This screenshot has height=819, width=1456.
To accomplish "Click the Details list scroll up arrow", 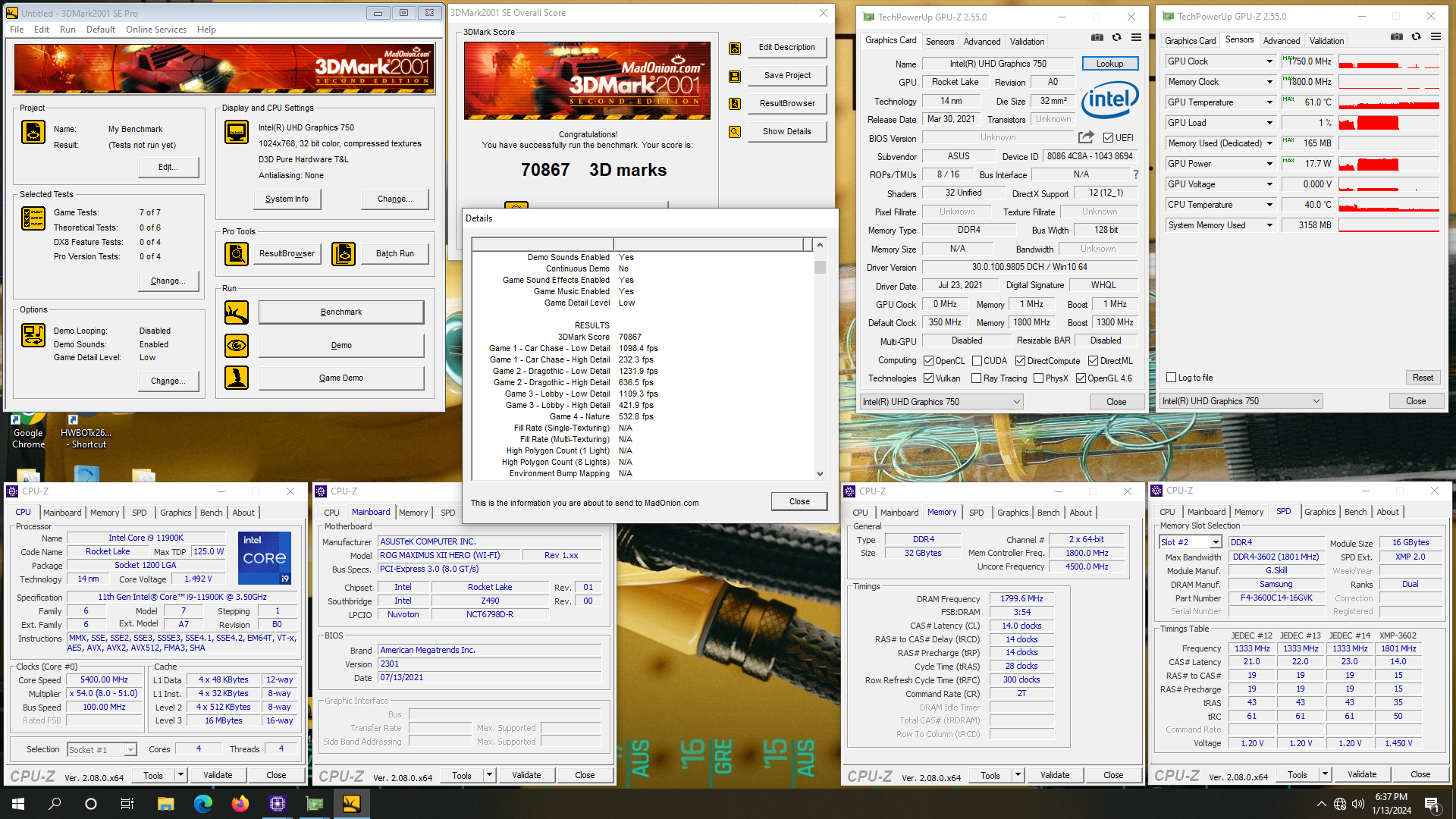I will coord(820,245).
